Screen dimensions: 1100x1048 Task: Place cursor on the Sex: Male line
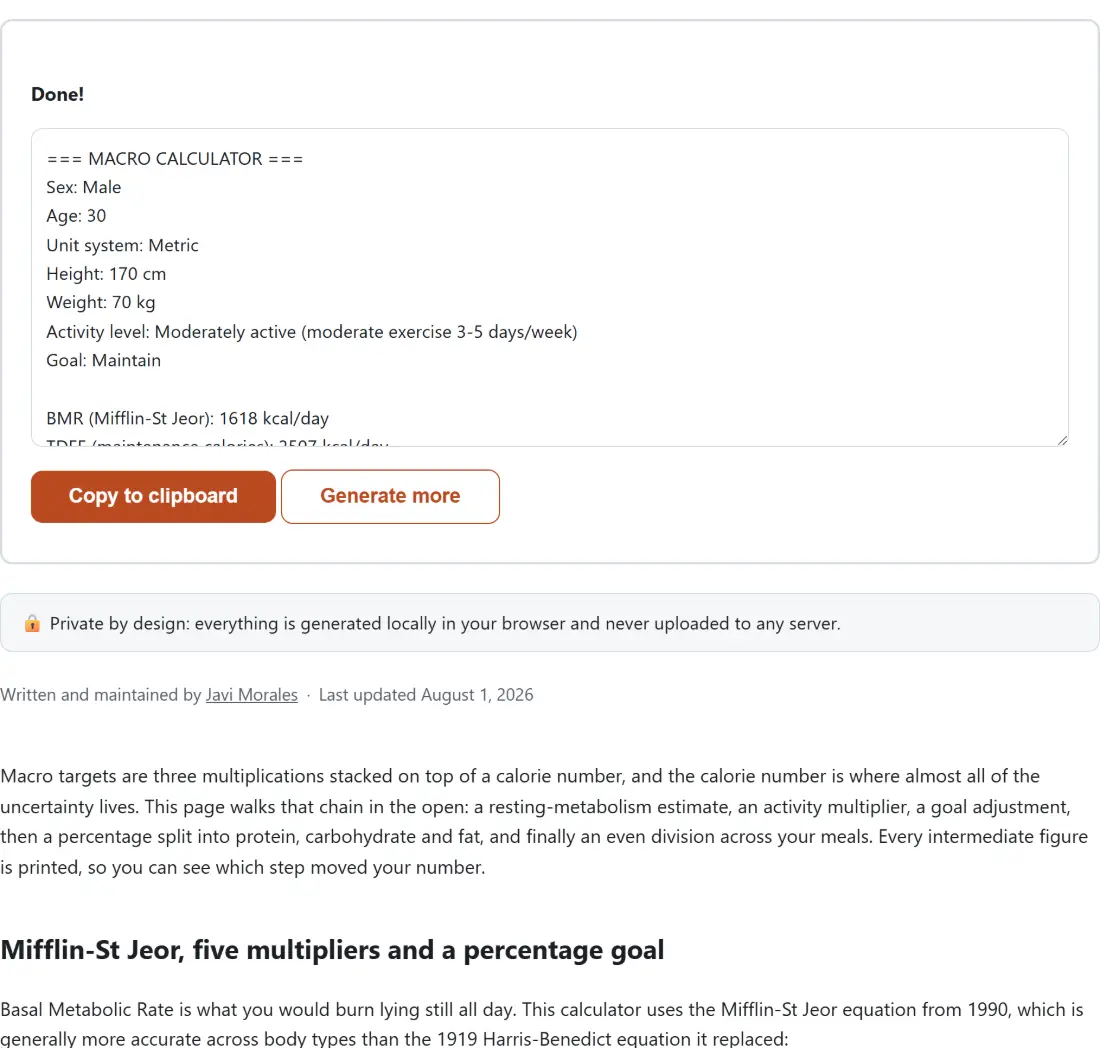click(x=83, y=187)
